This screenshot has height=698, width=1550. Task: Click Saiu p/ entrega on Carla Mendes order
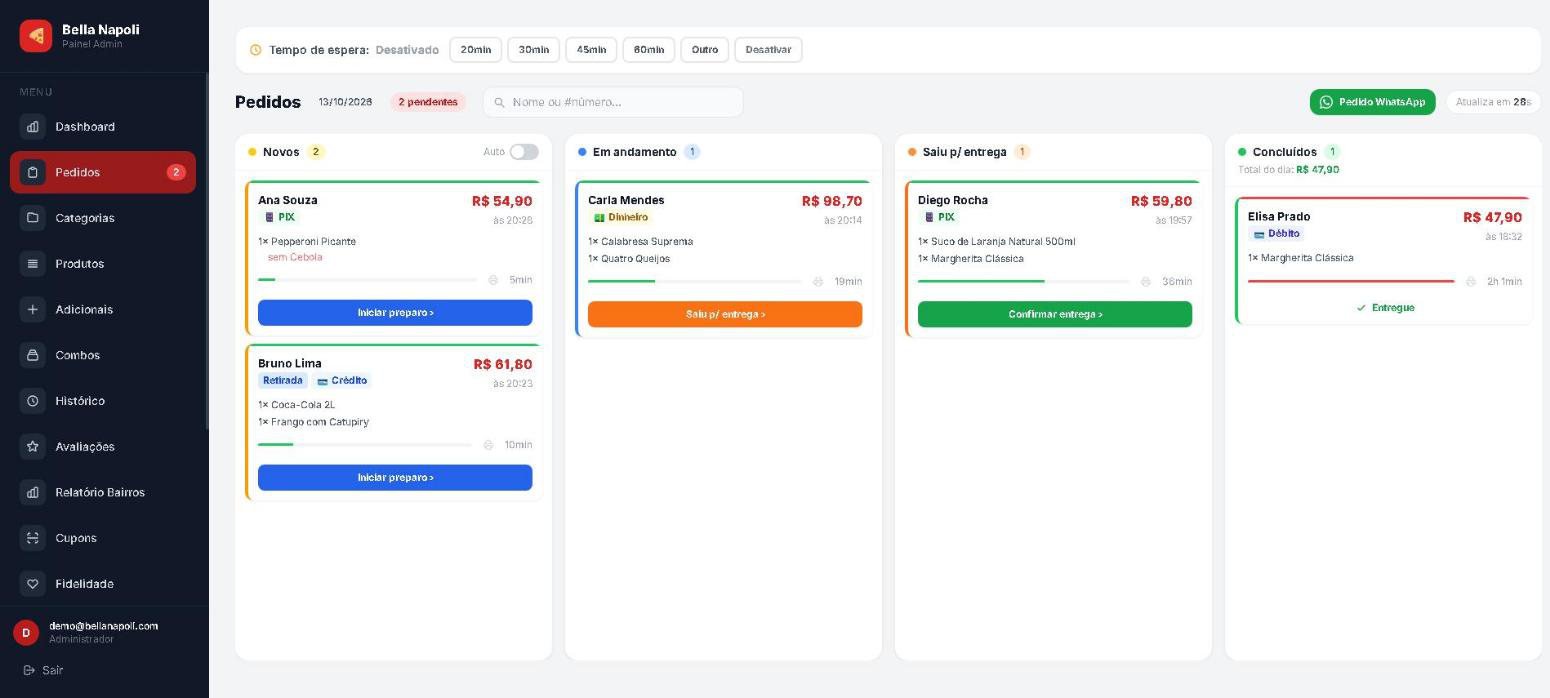[725, 314]
